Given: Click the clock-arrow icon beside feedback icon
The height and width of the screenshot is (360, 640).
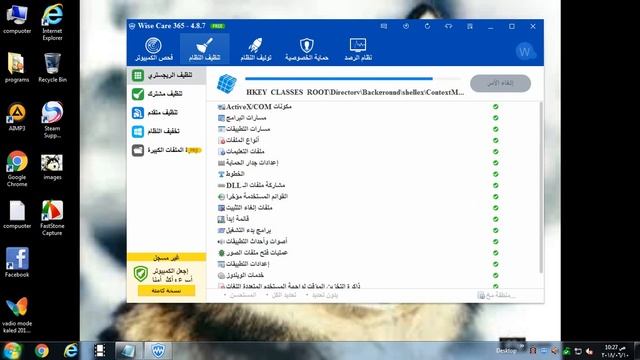Looking at the screenshot, I should 406,26.
